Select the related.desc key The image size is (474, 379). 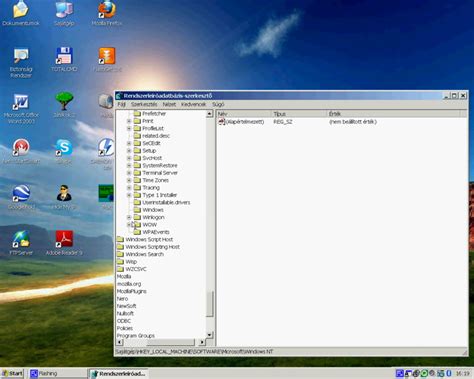point(156,136)
